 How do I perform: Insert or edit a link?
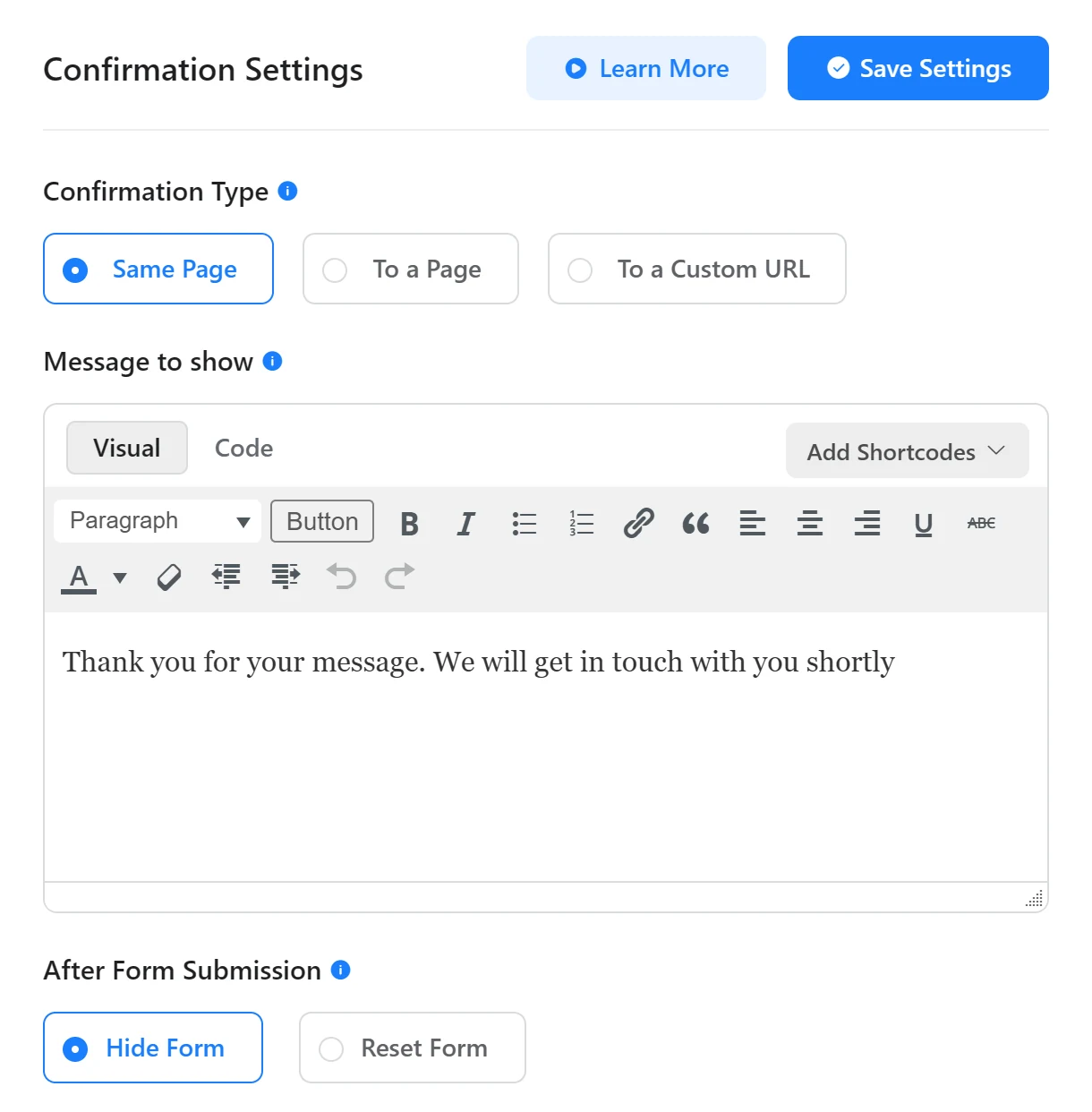tap(638, 523)
